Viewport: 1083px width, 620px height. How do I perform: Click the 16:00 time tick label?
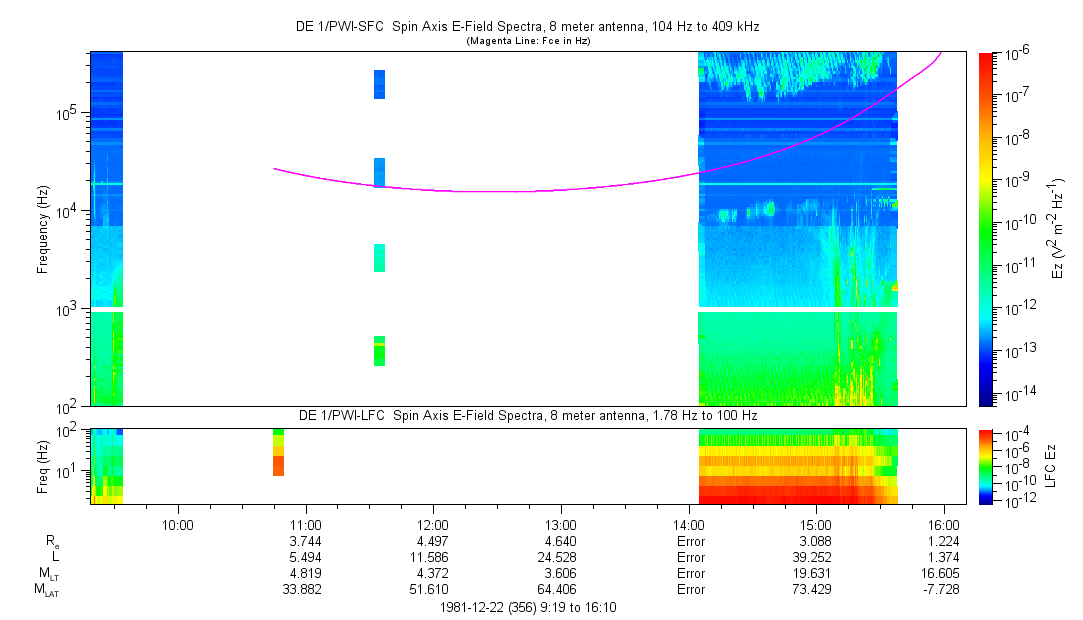[x=943, y=525]
